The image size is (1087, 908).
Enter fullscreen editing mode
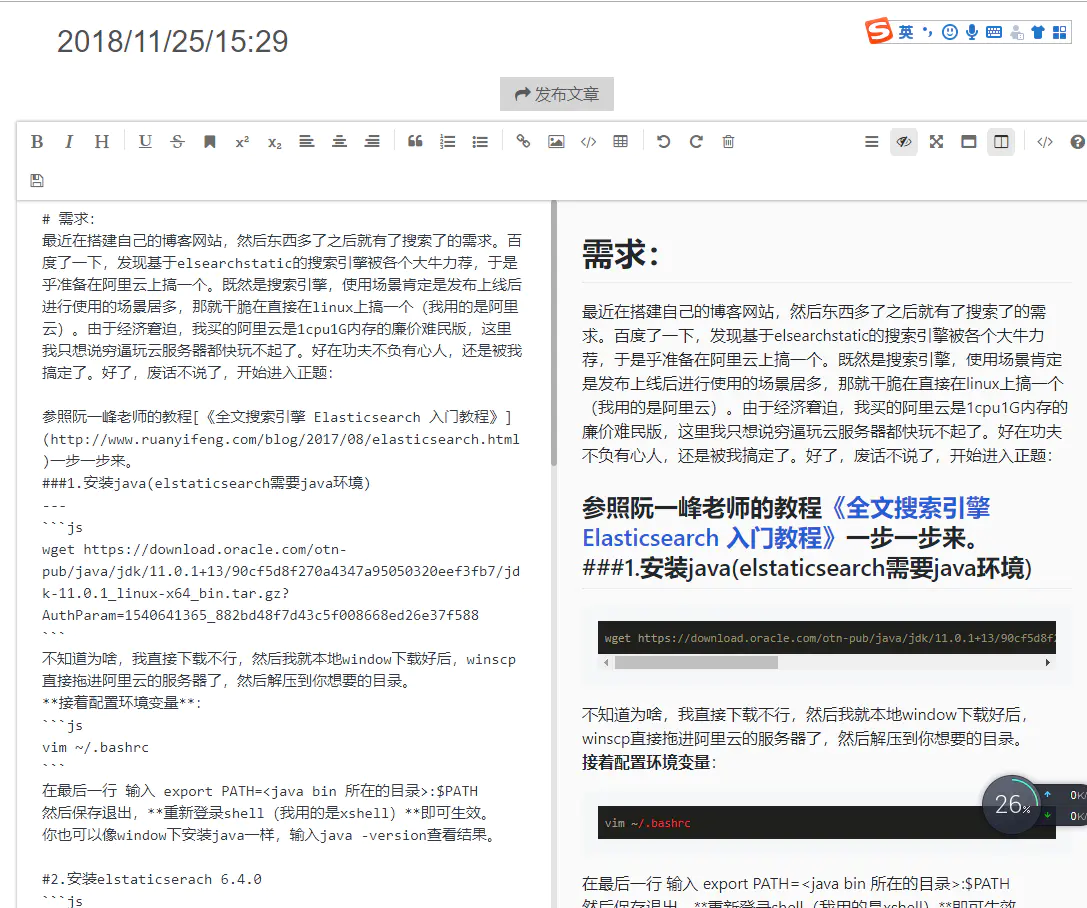point(937,142)
